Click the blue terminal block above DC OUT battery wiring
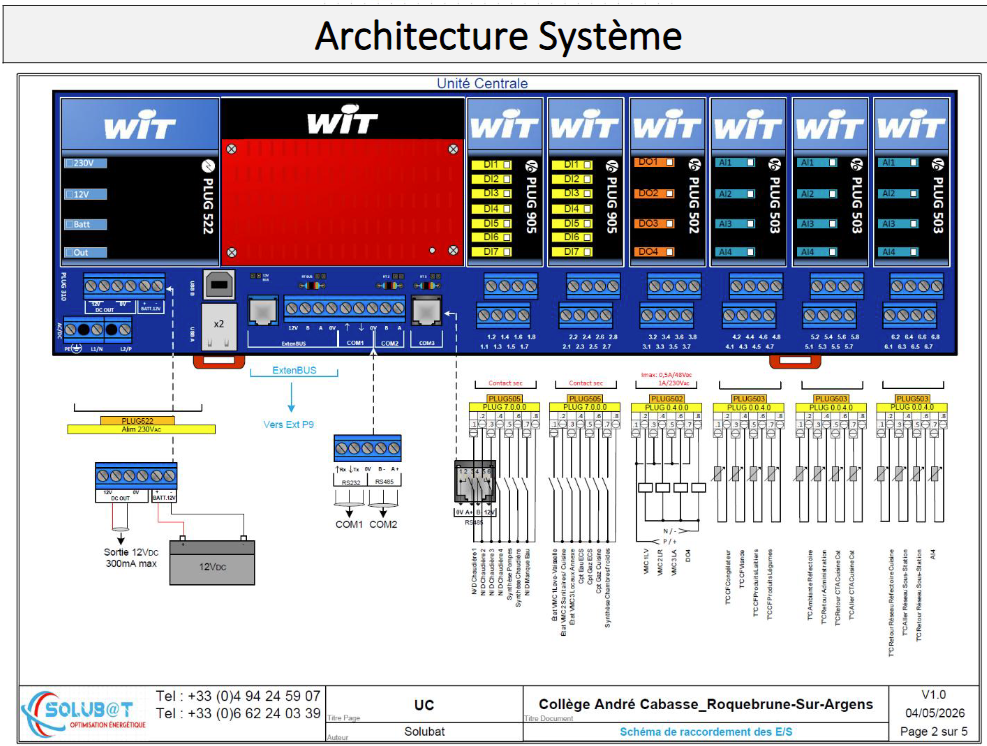Viewport: 987px width, 746px height. point(136,476)
